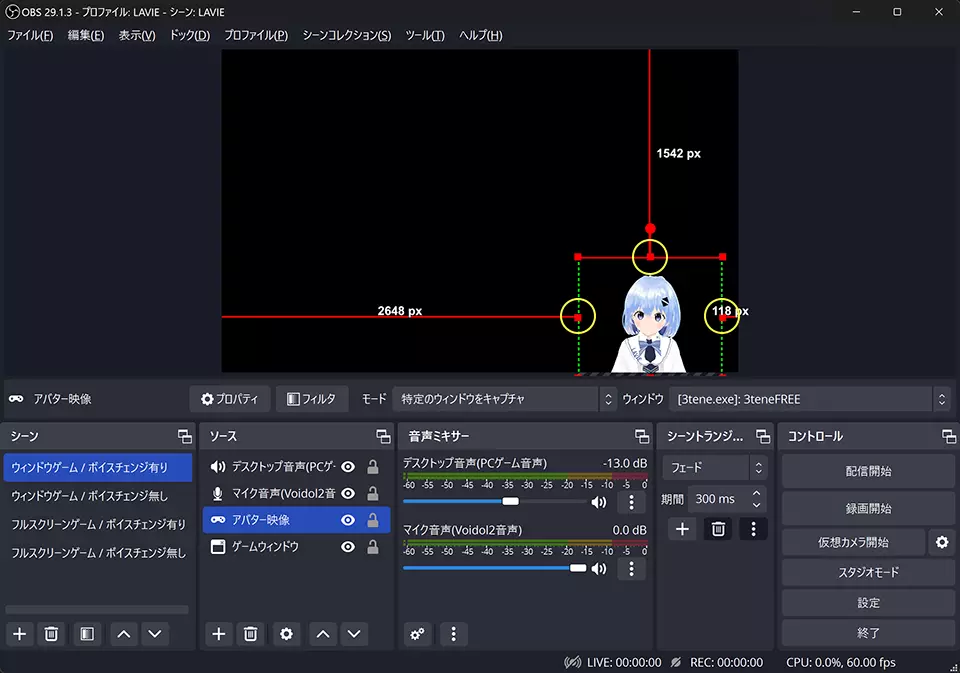Image resolution: width=960 pixels, height=673 pixels.
Task: Open the 表示 menu
Action: coord(137,36)
